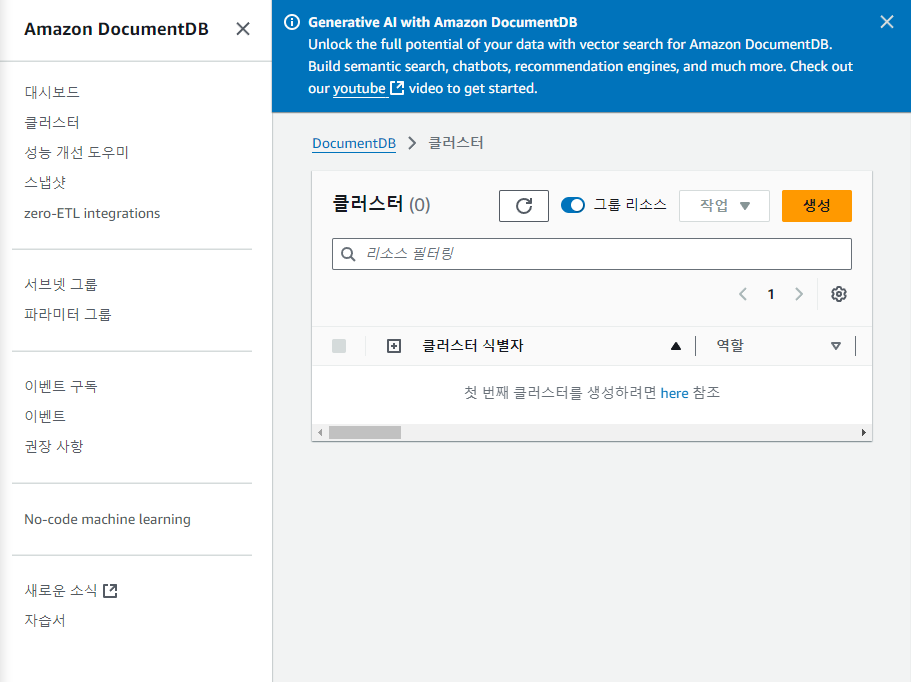This screenshot has width=911, height=682.
Task: Sort by 역할 column arrow
Action: [835, 346]
